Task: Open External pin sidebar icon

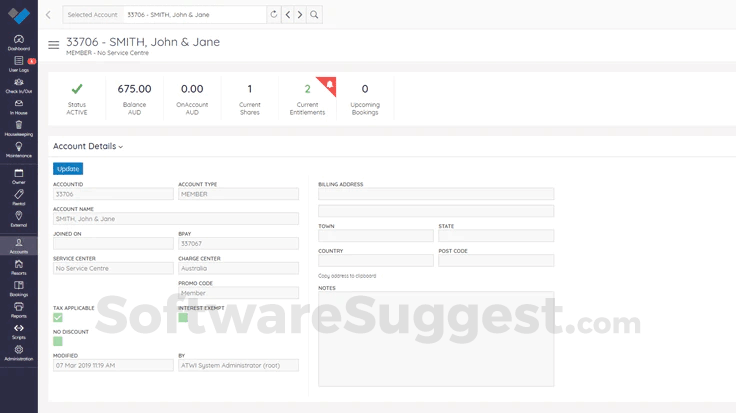Action: [19, 219]
